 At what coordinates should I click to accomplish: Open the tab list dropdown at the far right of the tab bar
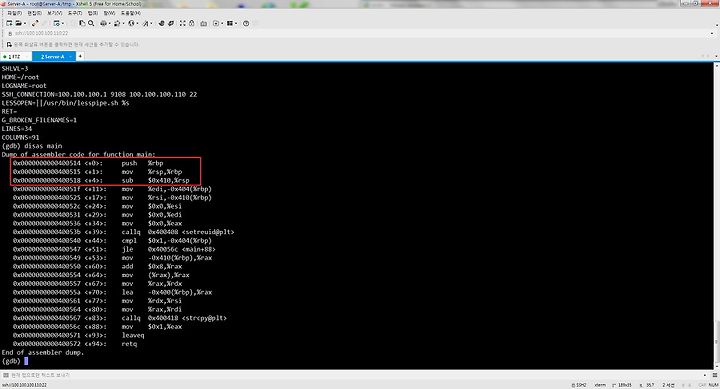716,56
